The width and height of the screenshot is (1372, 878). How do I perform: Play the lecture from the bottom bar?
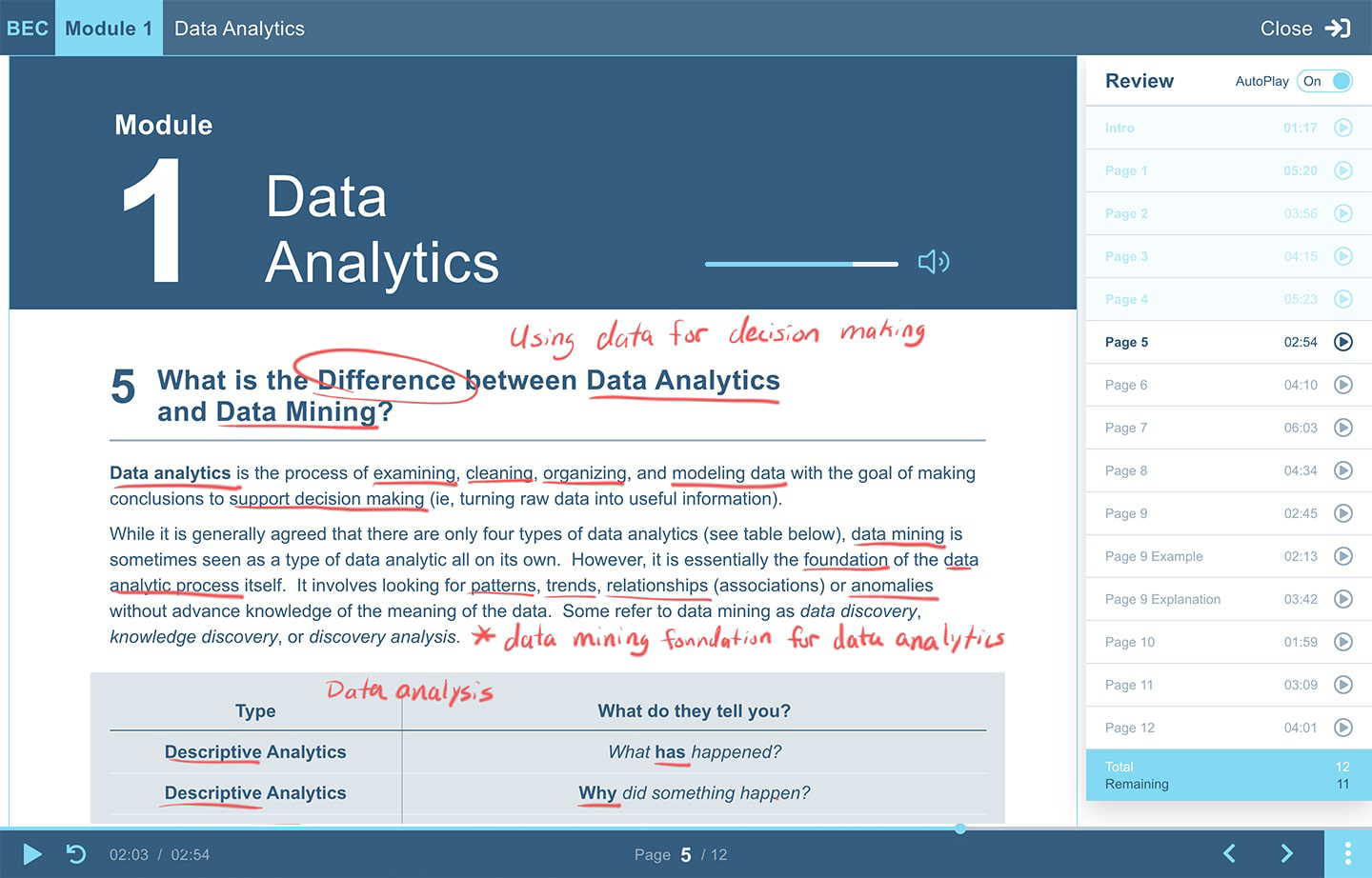coord(31,854)
